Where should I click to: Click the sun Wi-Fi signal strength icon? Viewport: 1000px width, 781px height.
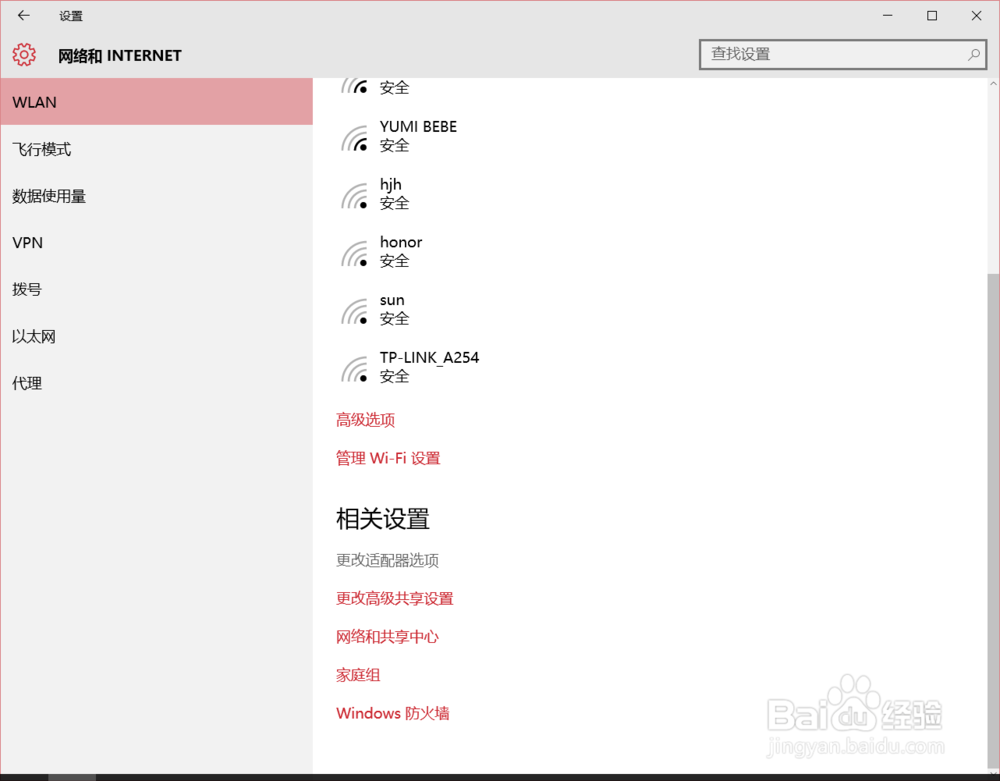click(355, 309)
